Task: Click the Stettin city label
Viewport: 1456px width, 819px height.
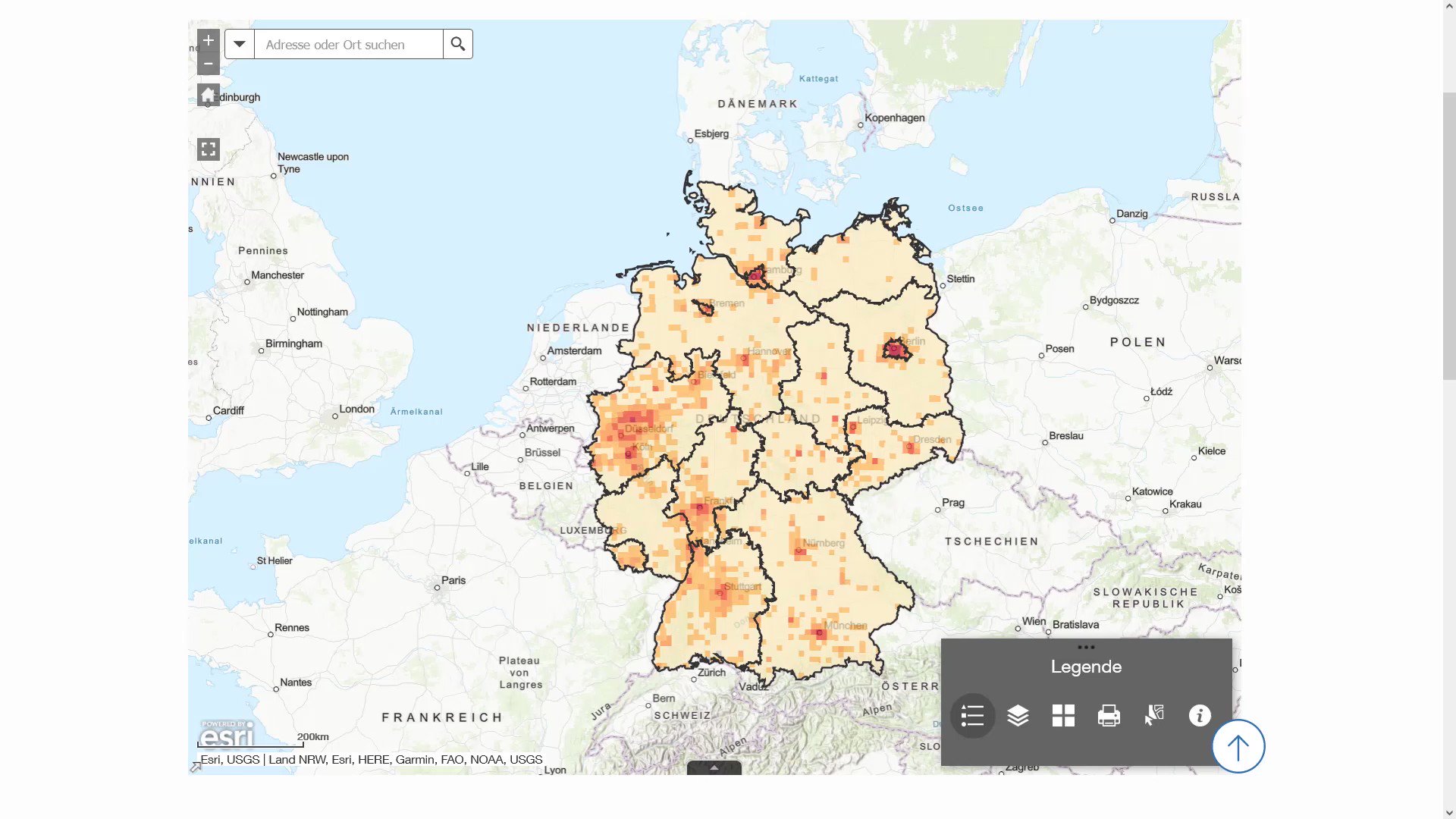Action: tap(961, 278)
